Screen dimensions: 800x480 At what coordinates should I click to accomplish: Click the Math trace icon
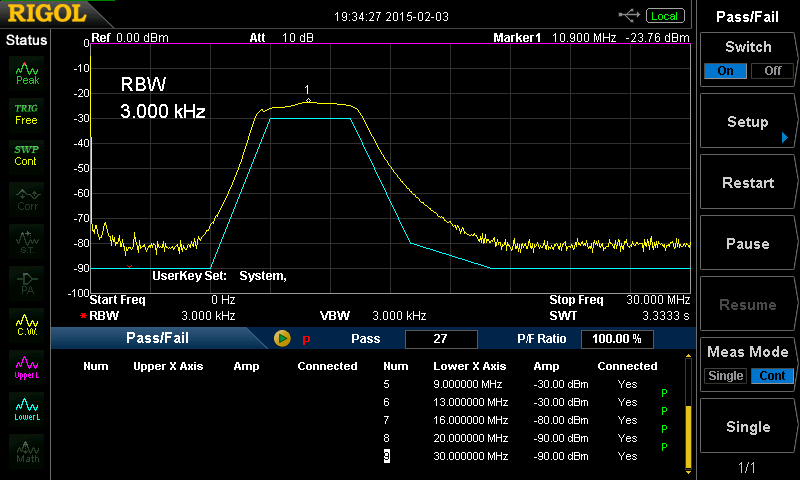coord(27,451)
